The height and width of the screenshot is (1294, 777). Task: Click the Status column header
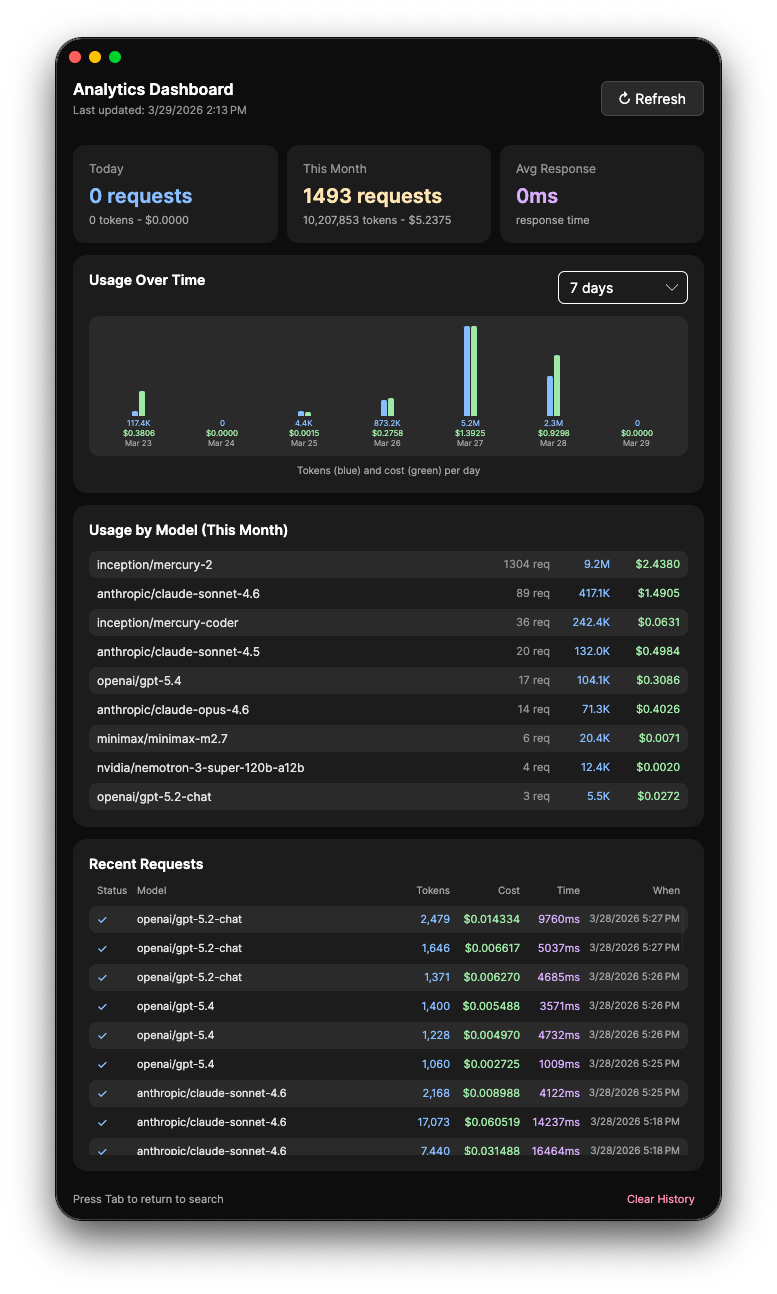coord(112,890)
